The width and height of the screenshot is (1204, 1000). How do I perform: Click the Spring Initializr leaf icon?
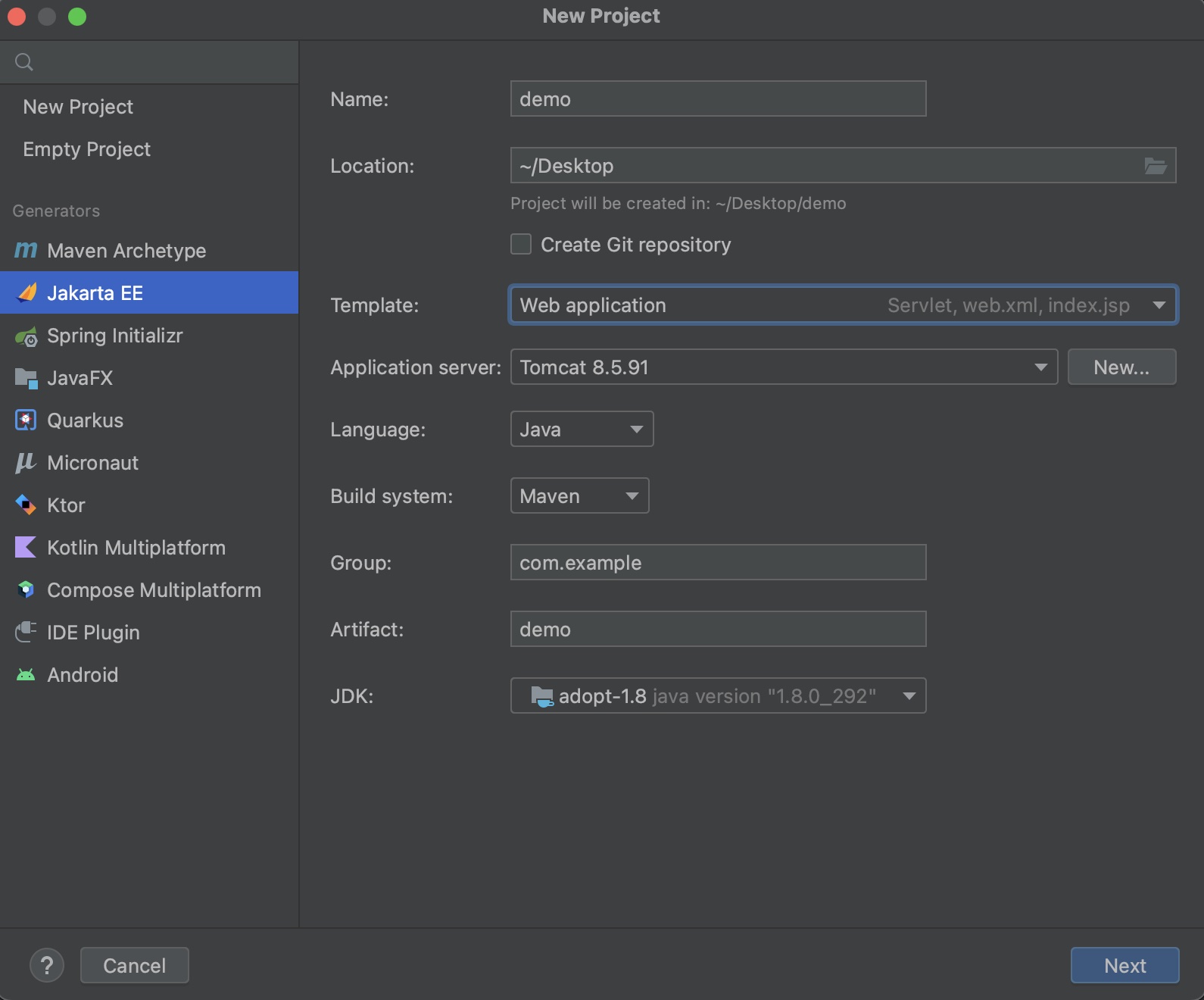pos(27,336)
